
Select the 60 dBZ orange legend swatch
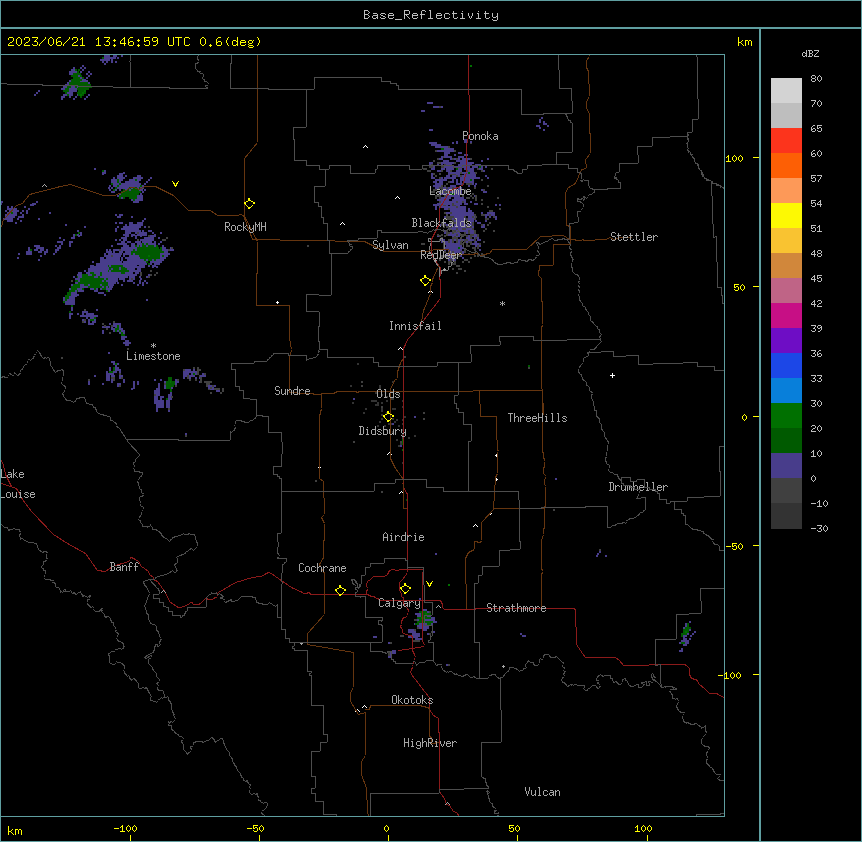tap(786, 165)
